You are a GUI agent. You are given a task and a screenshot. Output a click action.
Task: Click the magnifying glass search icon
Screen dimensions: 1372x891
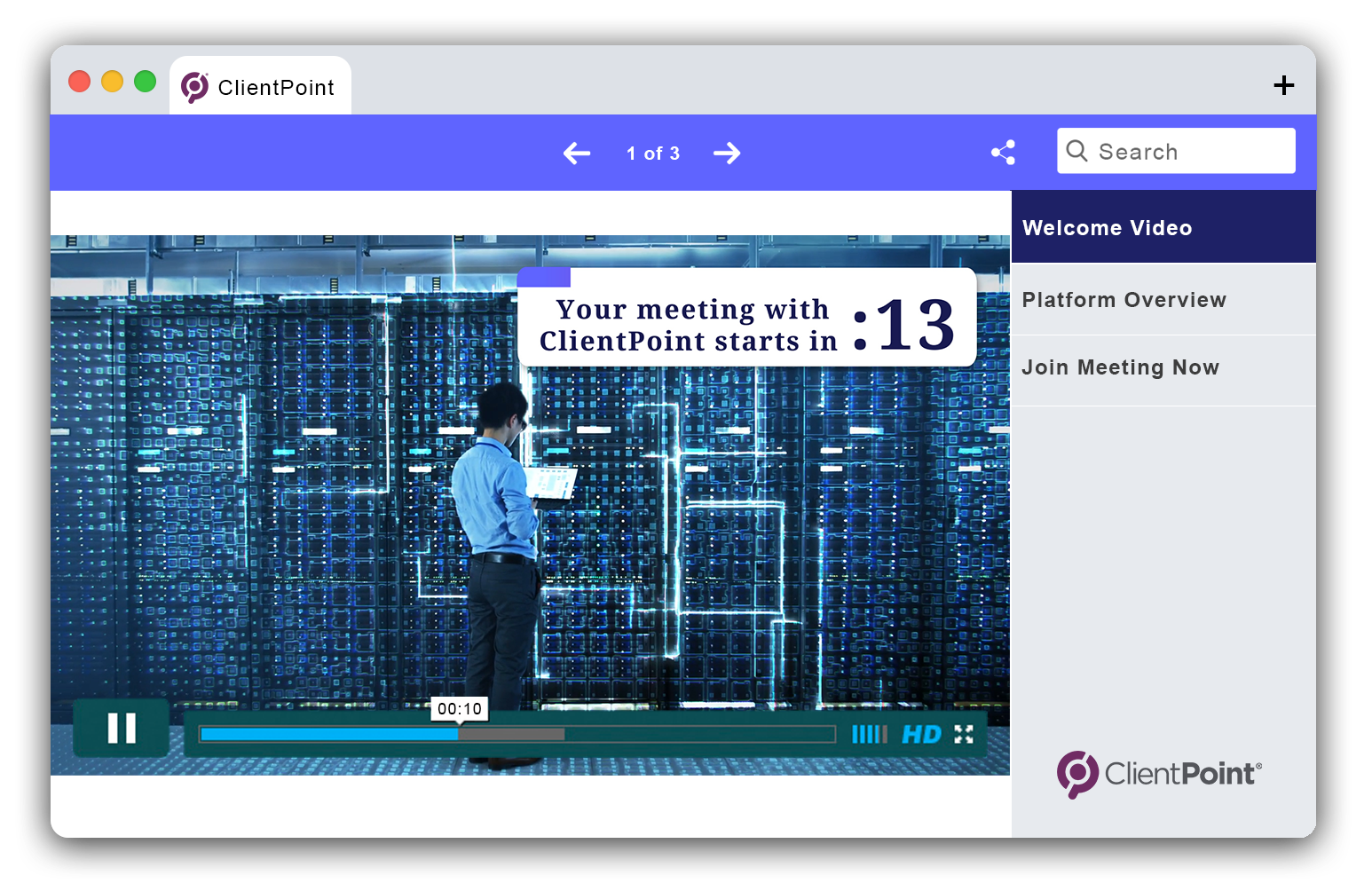coord(1076,151)
